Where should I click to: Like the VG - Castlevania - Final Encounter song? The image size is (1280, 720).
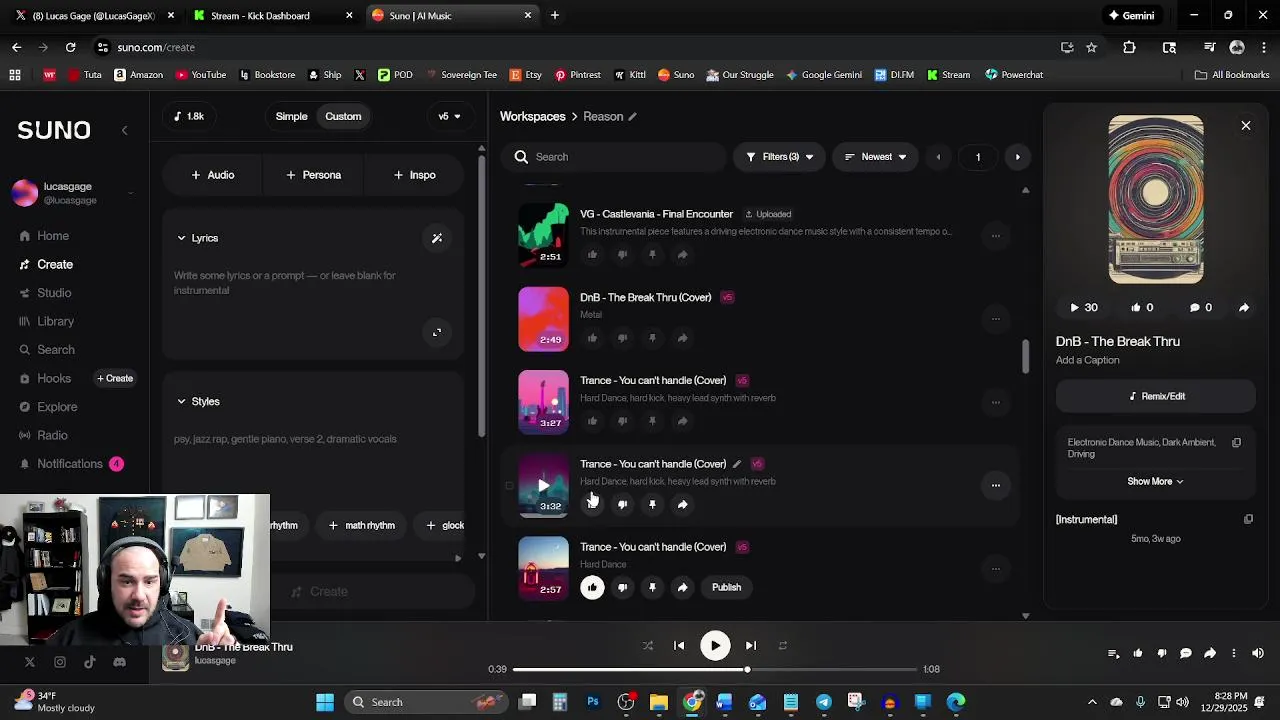coord(592,255)
